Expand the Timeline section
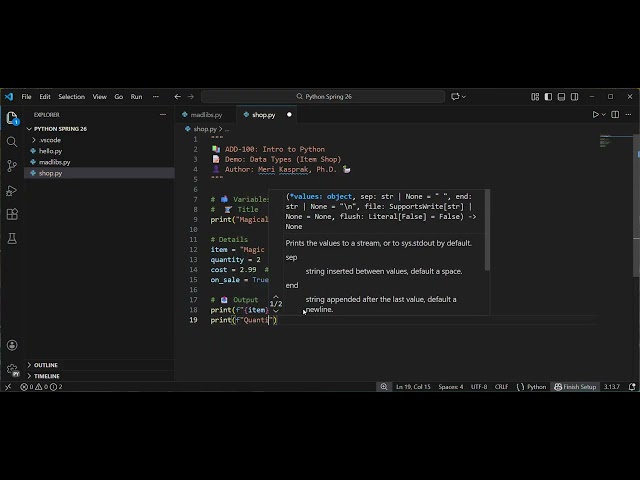640x480 pixels. click(47, 376)
